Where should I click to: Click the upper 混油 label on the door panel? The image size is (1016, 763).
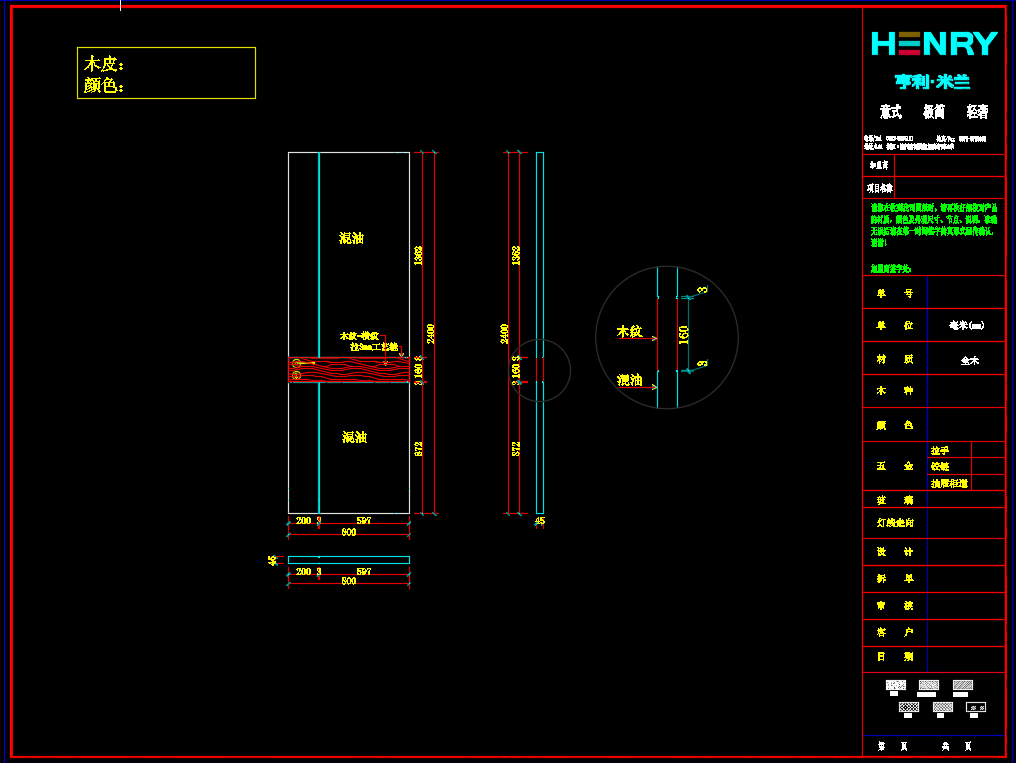(x=351, y=238)
